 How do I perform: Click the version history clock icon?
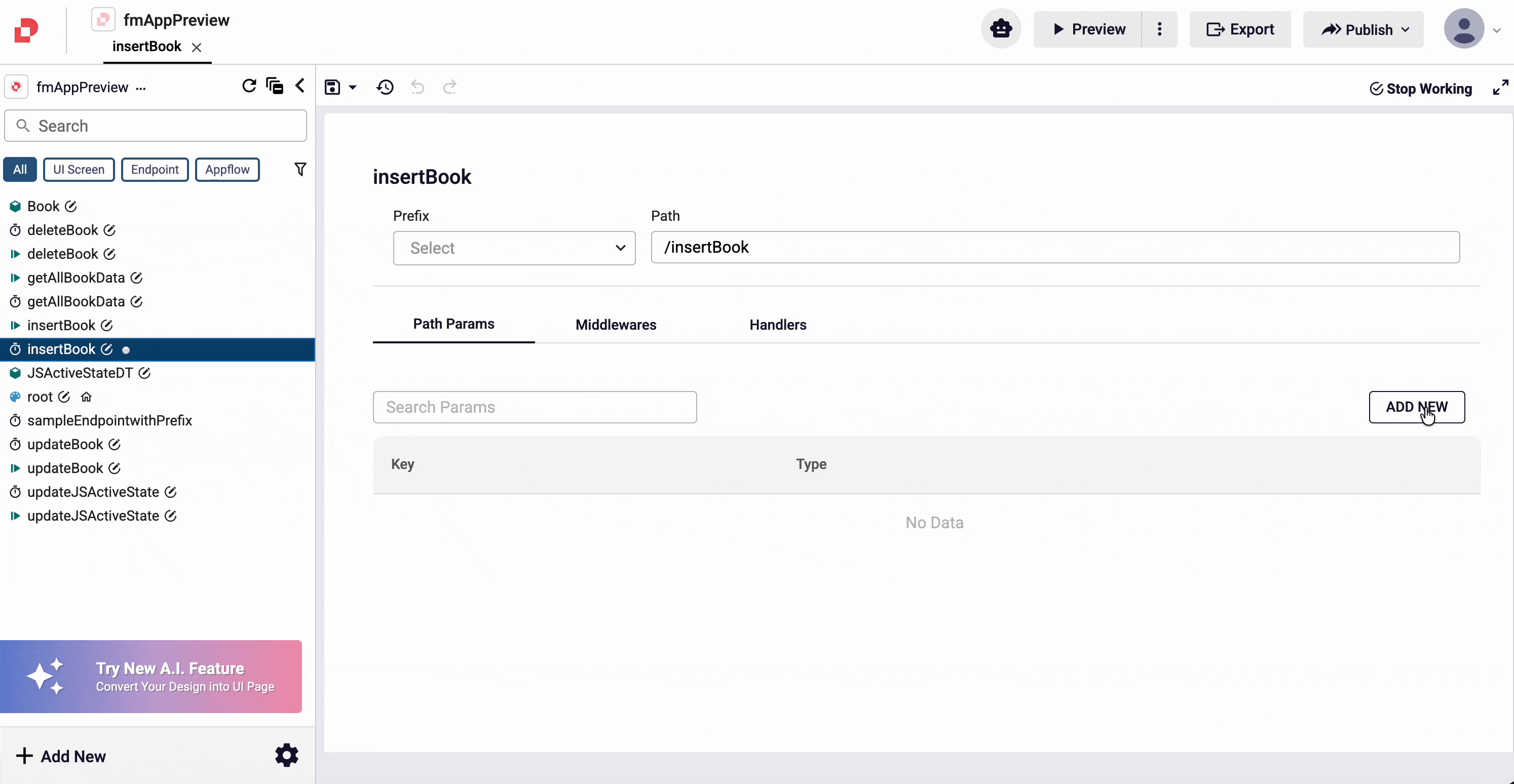point(385,88)
